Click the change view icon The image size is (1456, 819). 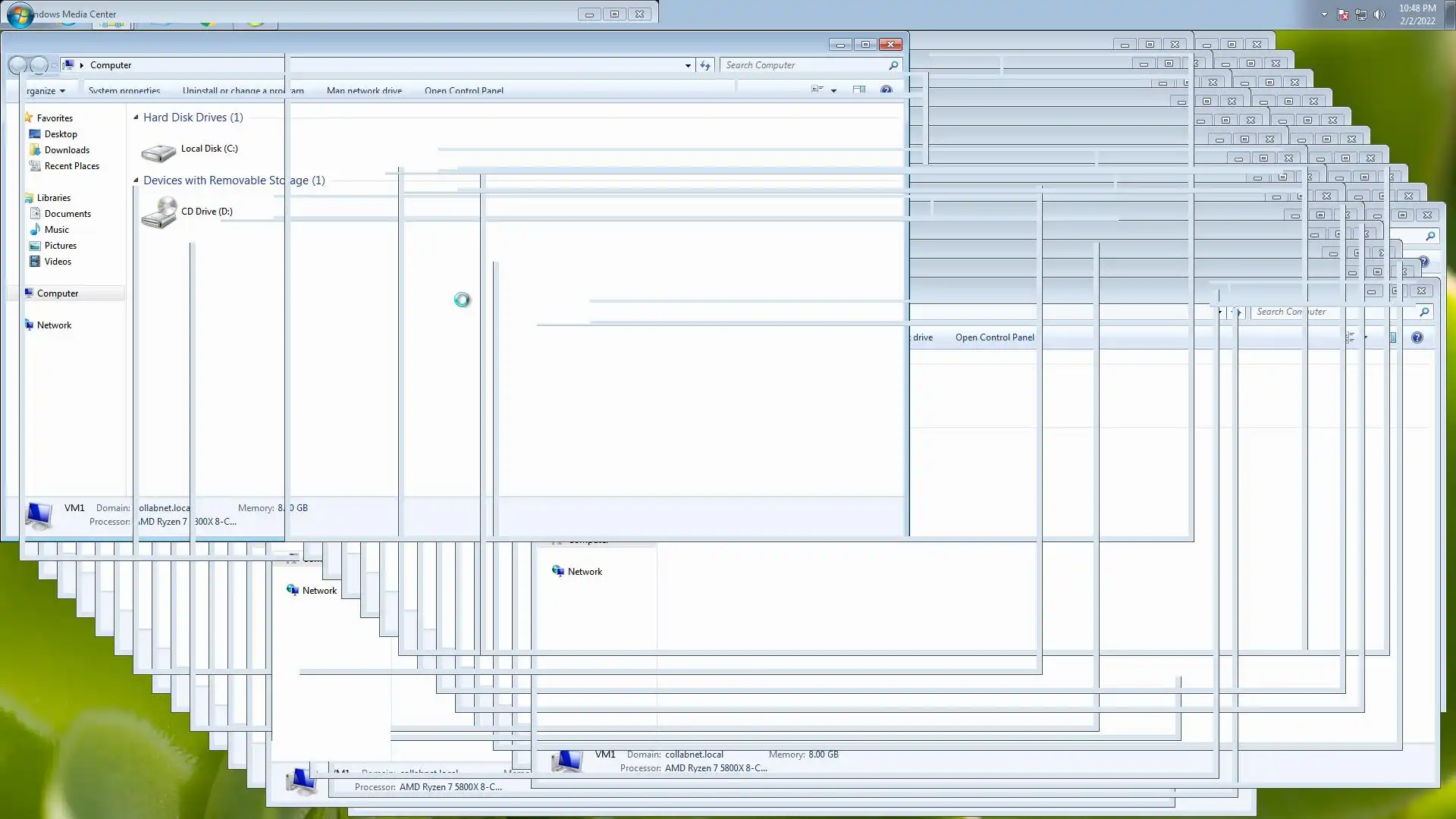tap(817, 90)
